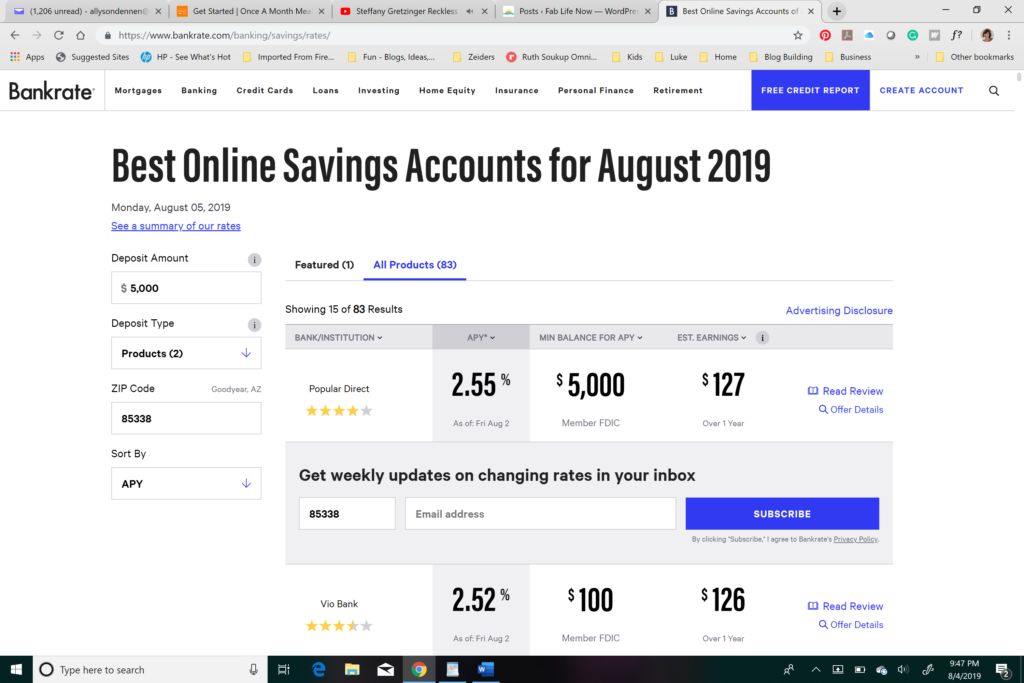Image resolution: width=1024 pixels, height=683 pixels.
Task: Read Review for Popular Direct
Action: tap(845, 391)
